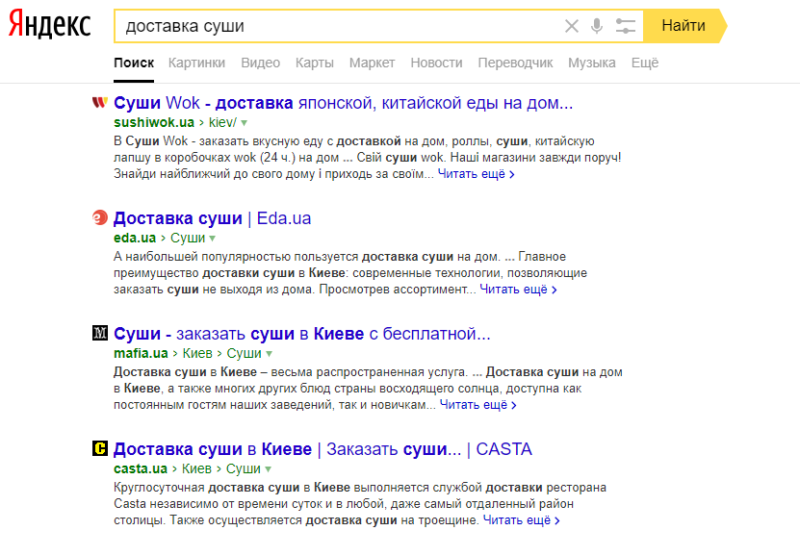
Task: Open the Переводчик tab
Action: click(x=515, y=63)
